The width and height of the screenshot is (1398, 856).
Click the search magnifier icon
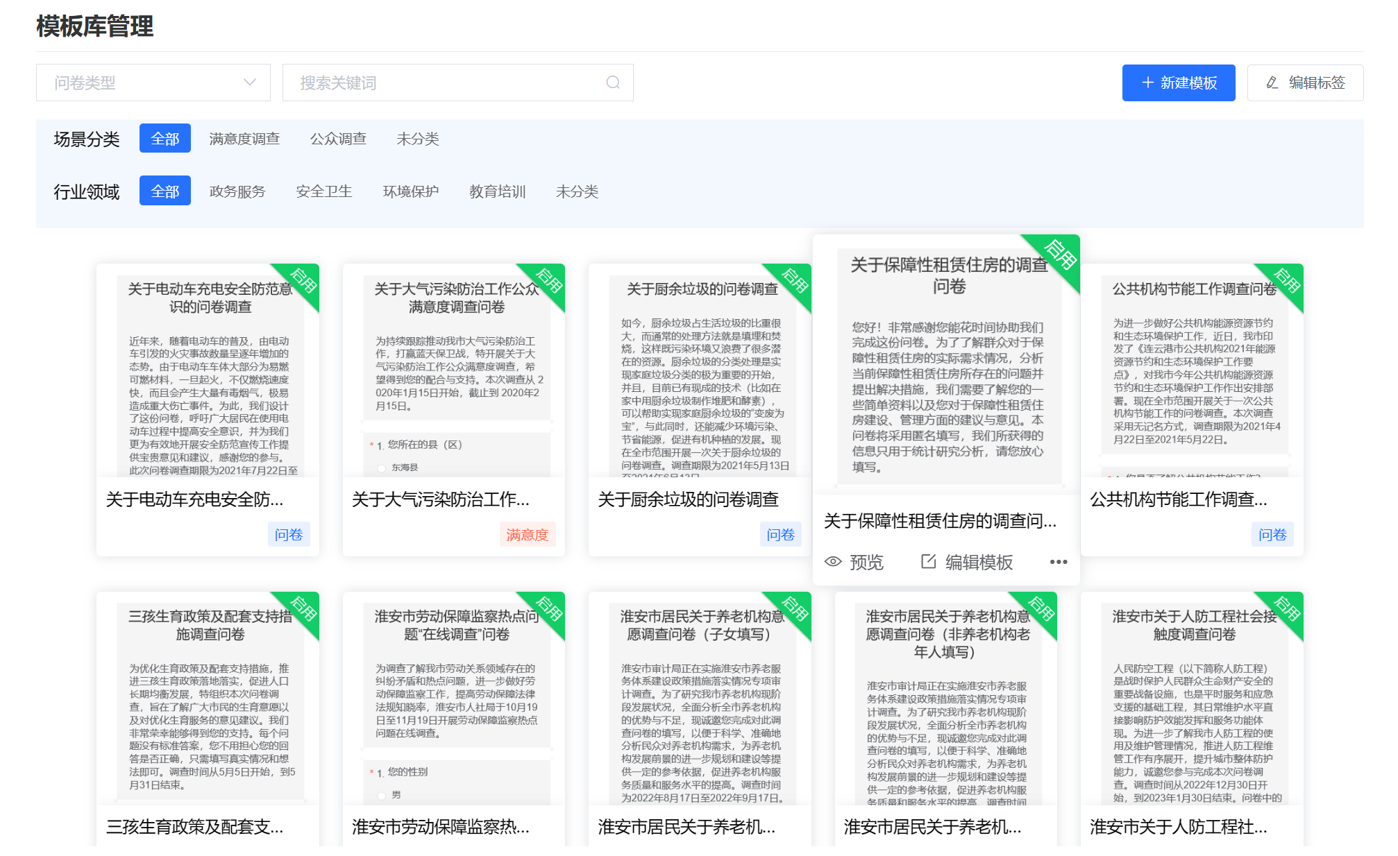coord(613,82)
